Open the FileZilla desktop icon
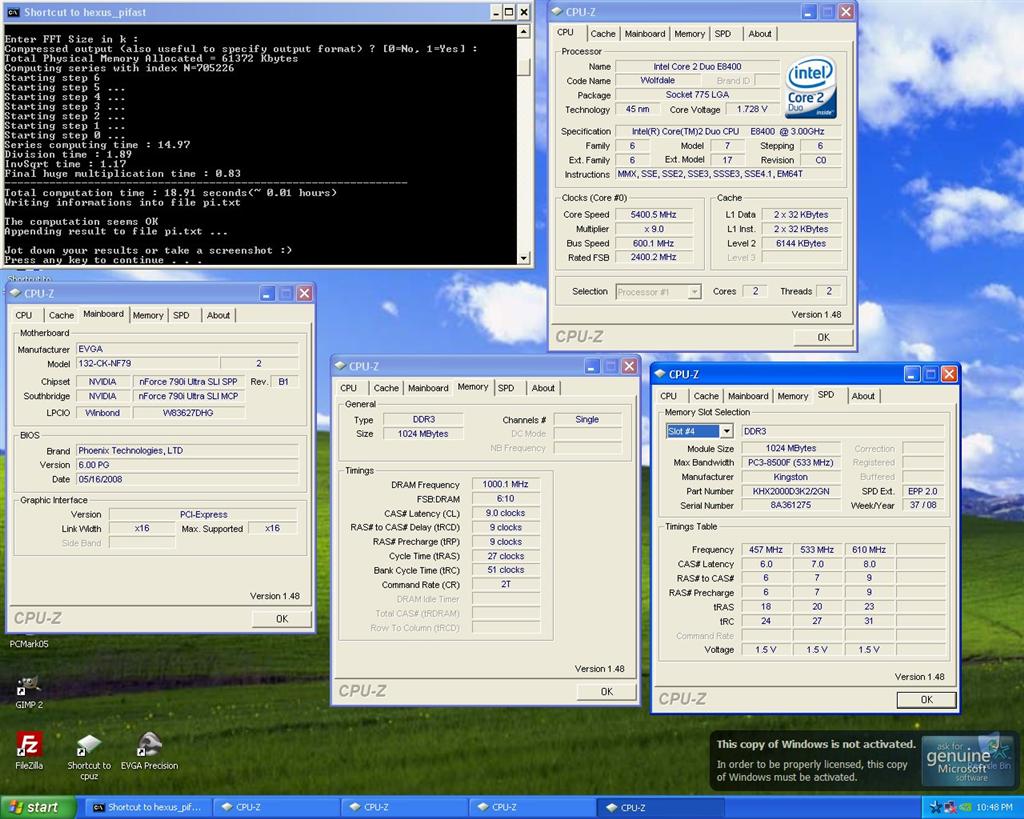 (29, 751)
